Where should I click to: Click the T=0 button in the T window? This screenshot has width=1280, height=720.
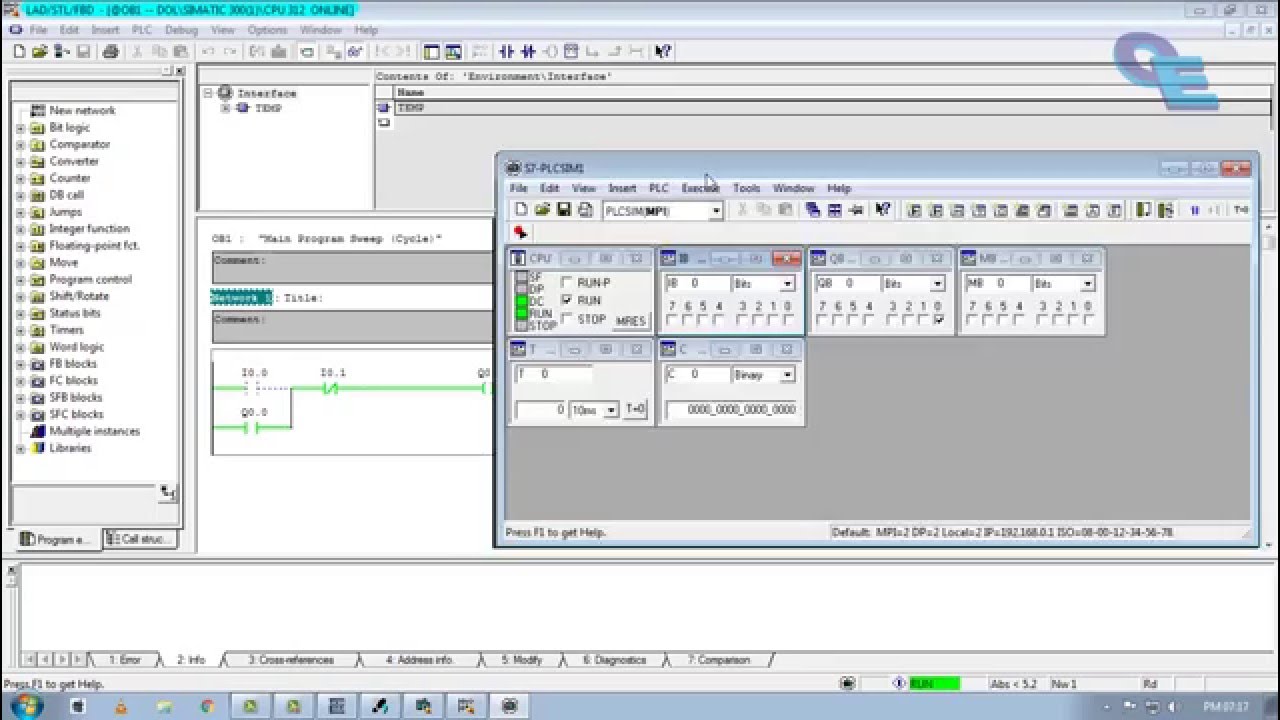635,410
